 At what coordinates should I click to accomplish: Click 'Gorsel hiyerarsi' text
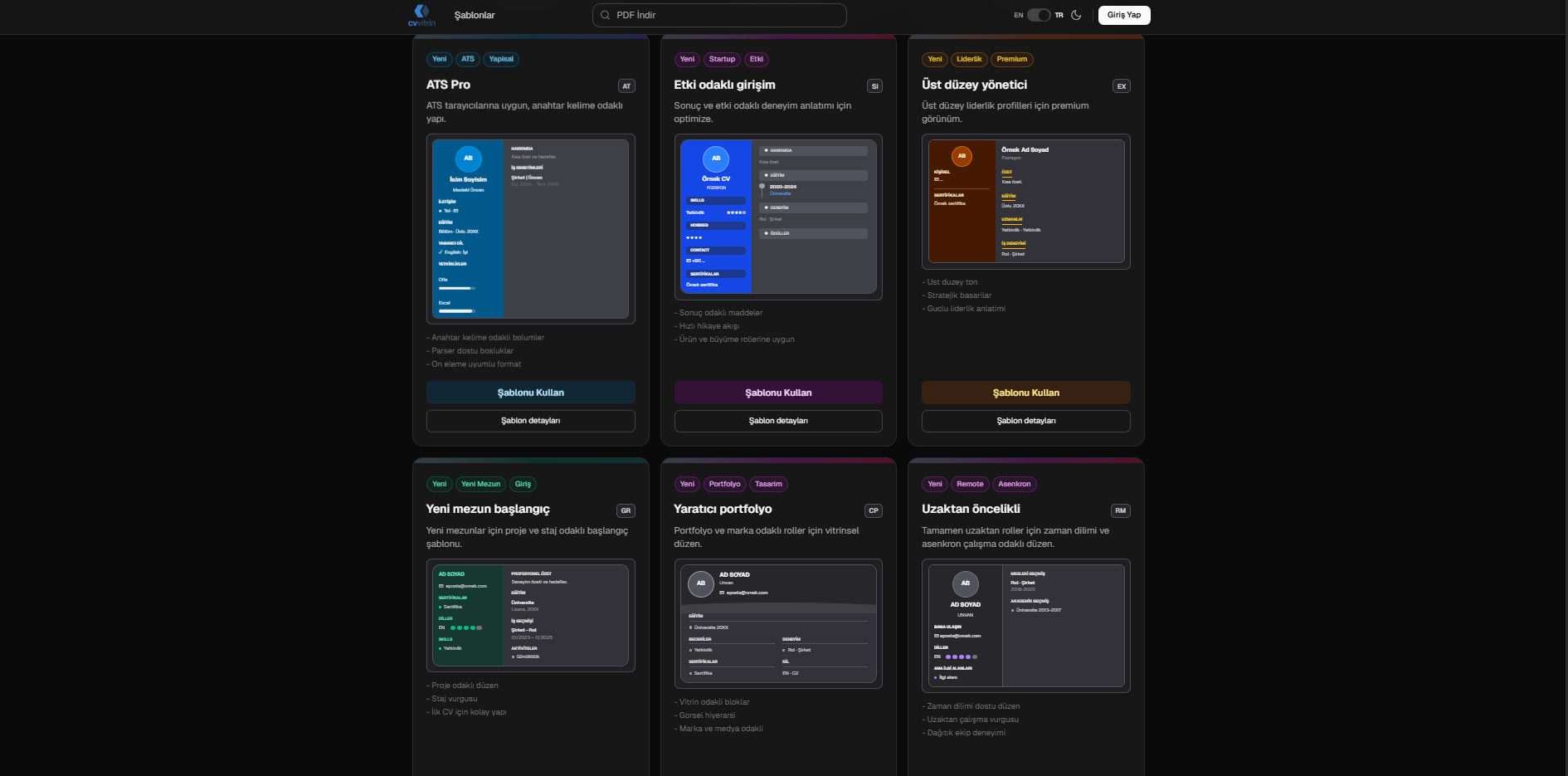707,715
